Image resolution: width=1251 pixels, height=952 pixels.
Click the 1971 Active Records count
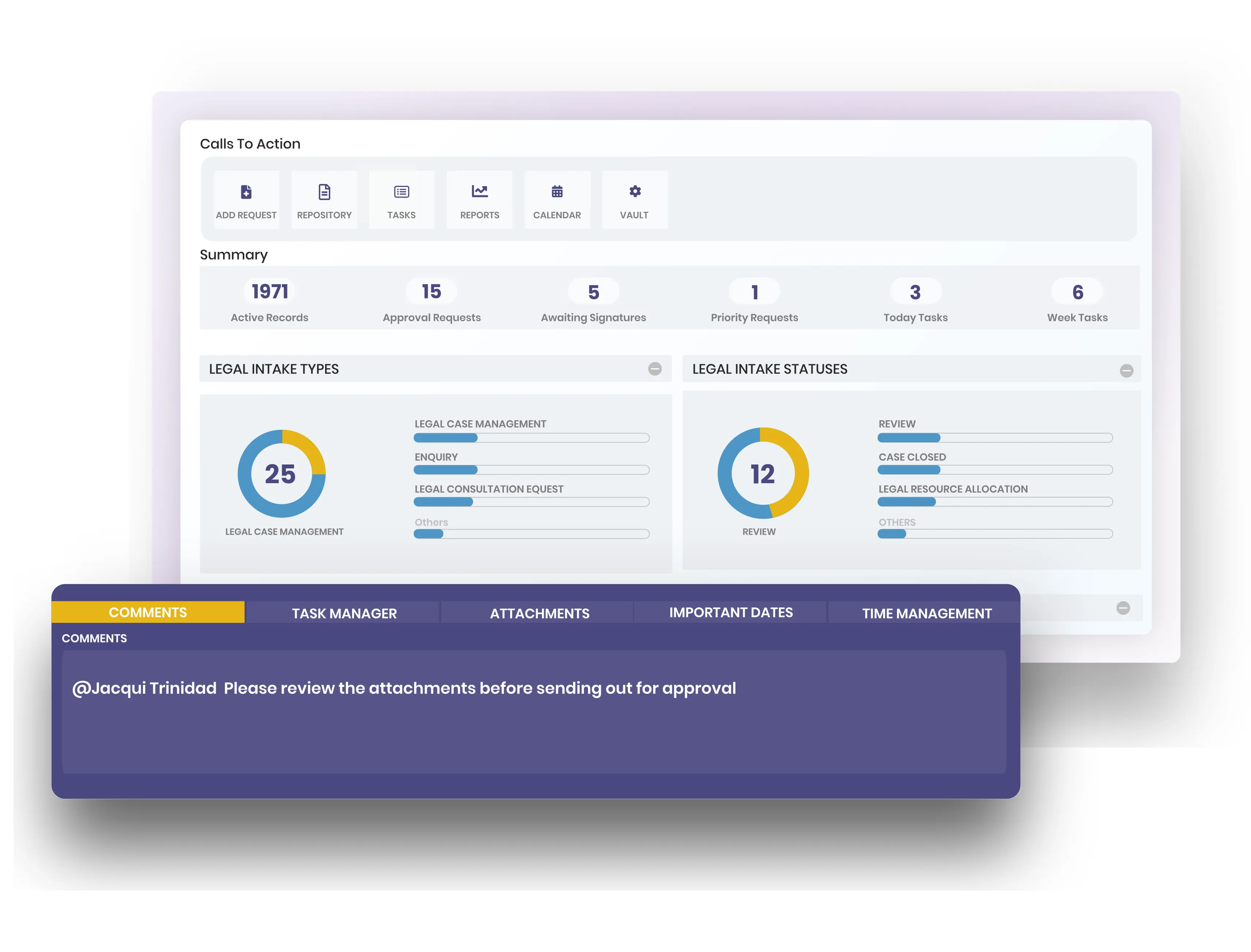click(270, 292)
